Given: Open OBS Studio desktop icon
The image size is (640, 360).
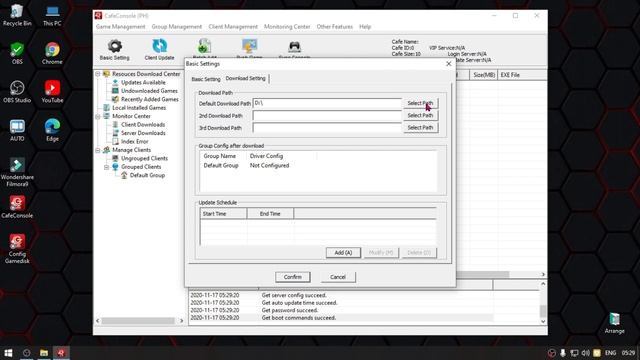Looking at the screenshot, I should coord(17,92).
